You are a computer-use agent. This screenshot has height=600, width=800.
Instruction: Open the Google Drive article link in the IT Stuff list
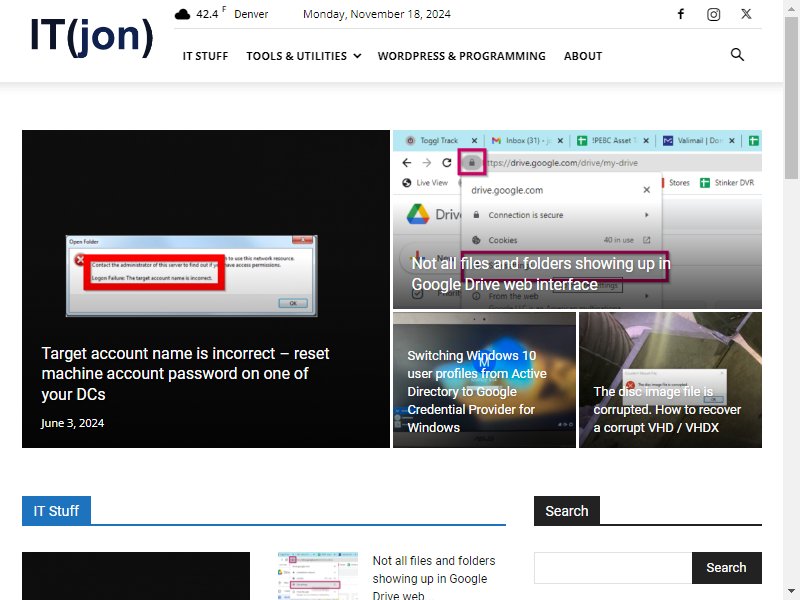434,578
